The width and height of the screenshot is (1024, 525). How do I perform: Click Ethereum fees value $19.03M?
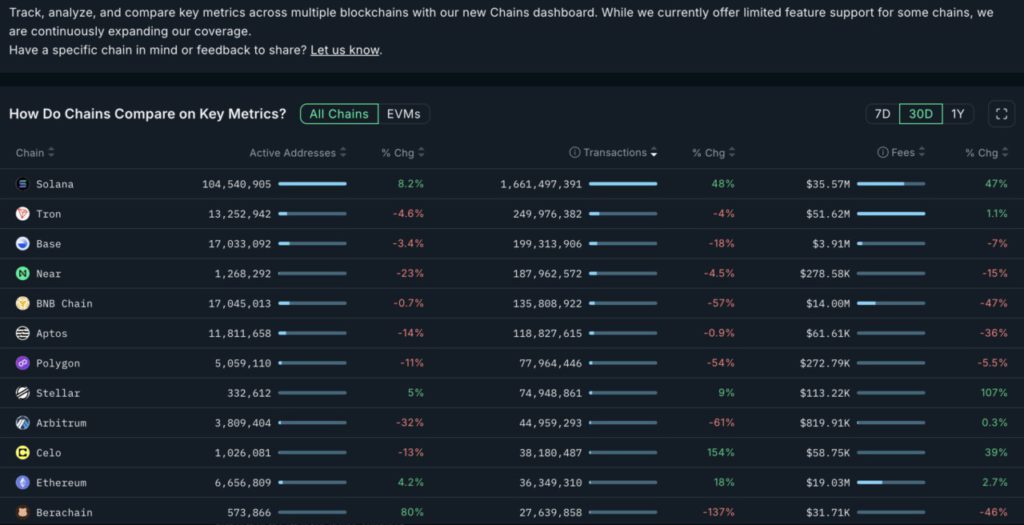point(828,483)
